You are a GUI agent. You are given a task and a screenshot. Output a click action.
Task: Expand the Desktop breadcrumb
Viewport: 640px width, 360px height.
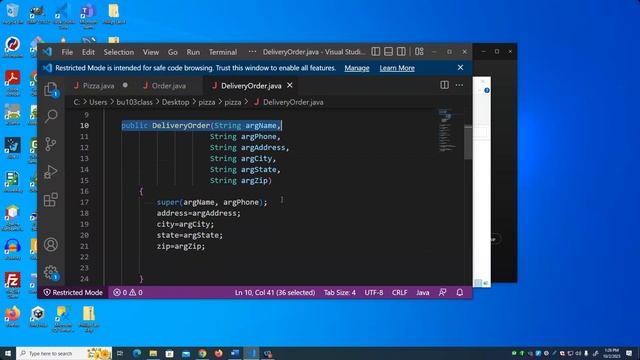click(176, 102)
